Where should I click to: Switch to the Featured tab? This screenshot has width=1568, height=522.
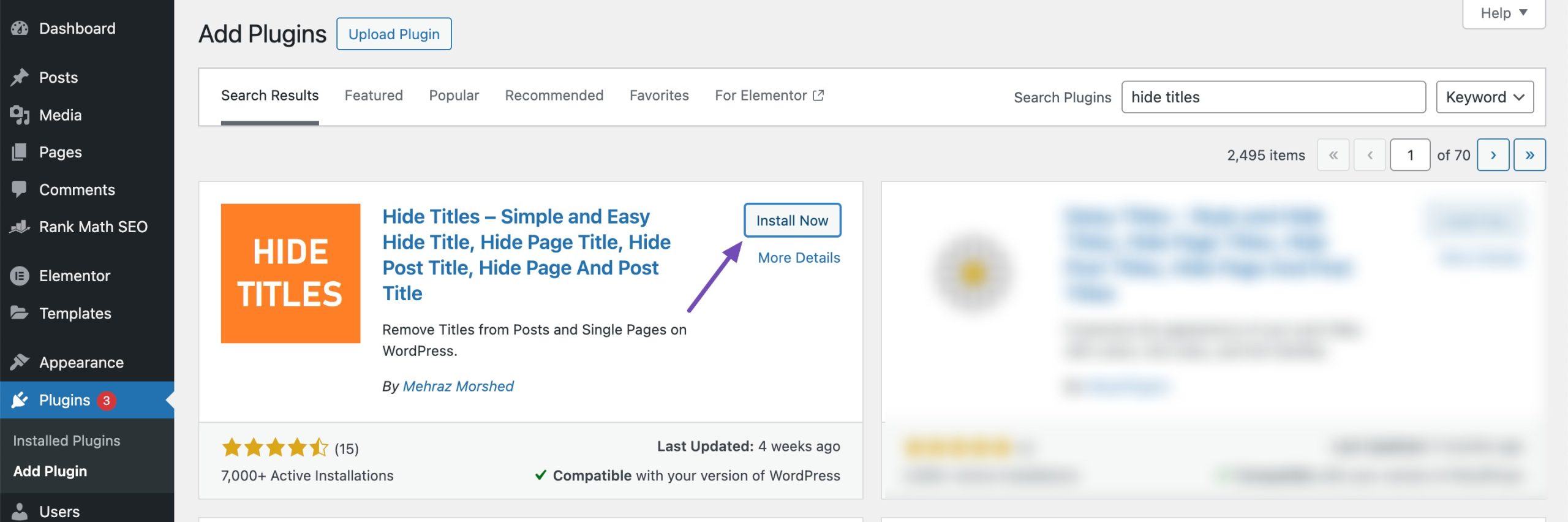click(x=374, y=96)
